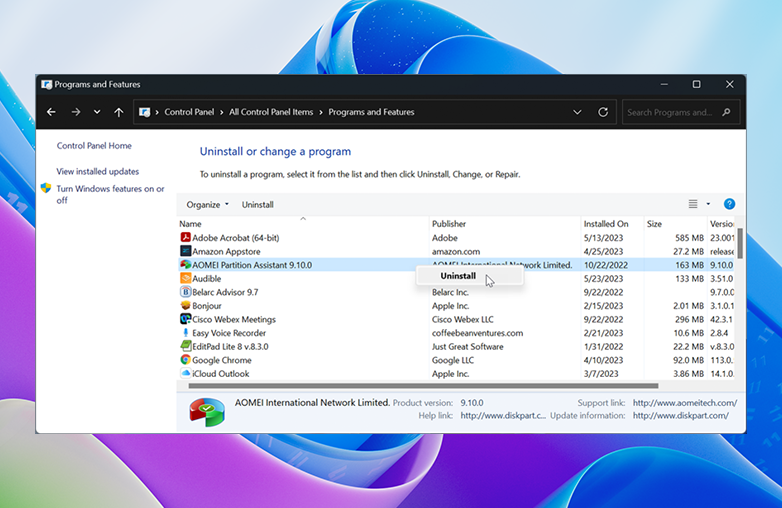The width and height of the screenshot is (782, 508).
Task: Select the Google Chrome entry
Action: click(x=456, y=359)
